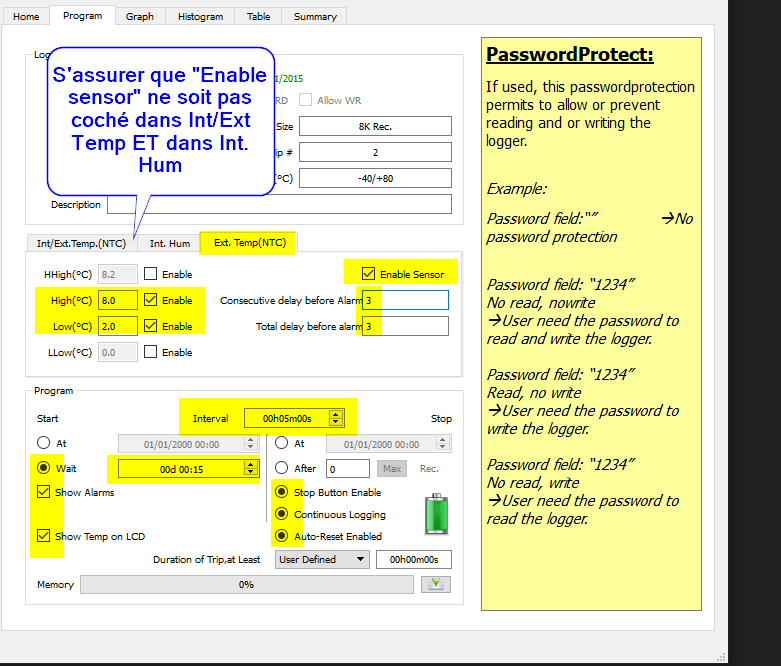Select the Start At radio button

[44, 443]
